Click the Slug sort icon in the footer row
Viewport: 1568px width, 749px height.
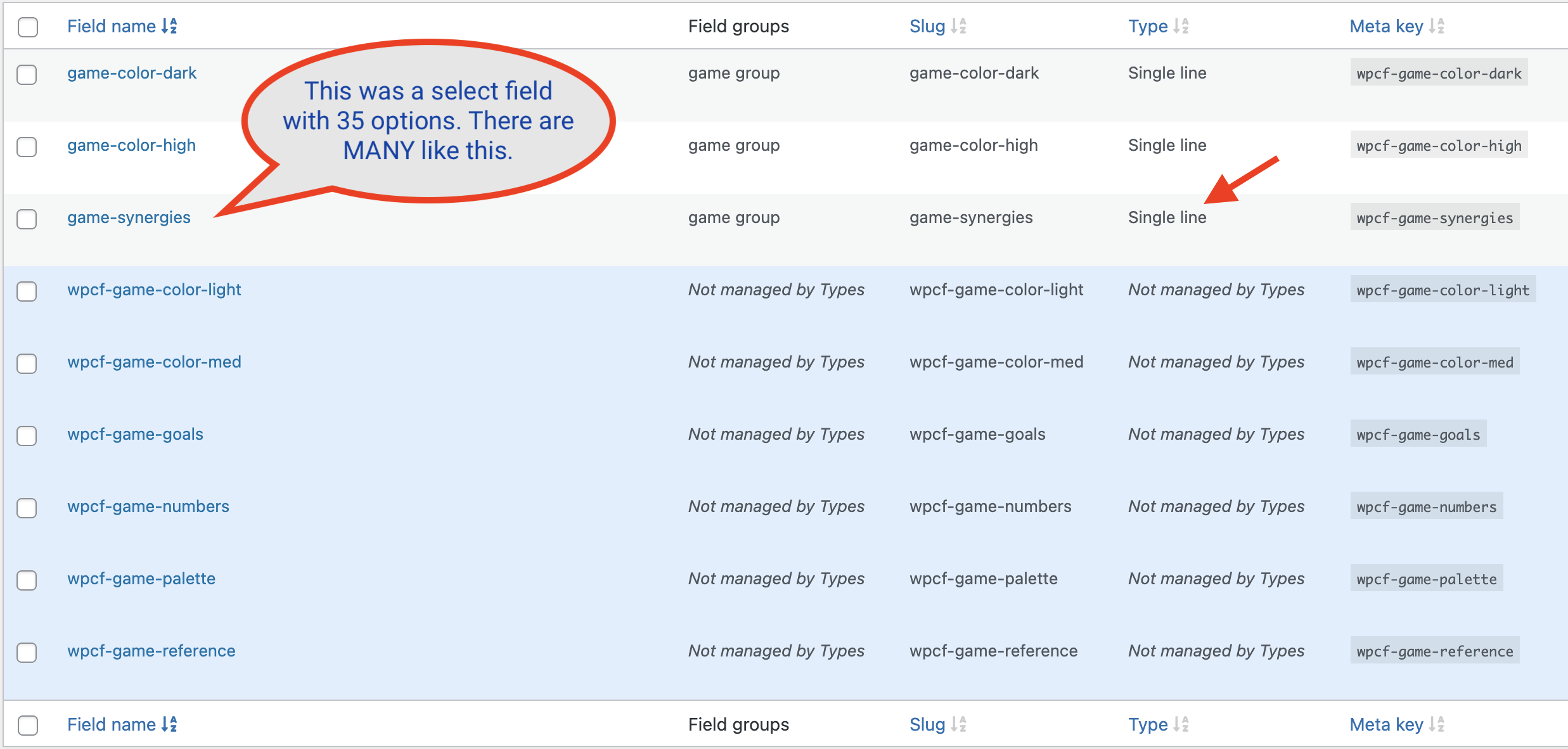(x=958, y=724)
